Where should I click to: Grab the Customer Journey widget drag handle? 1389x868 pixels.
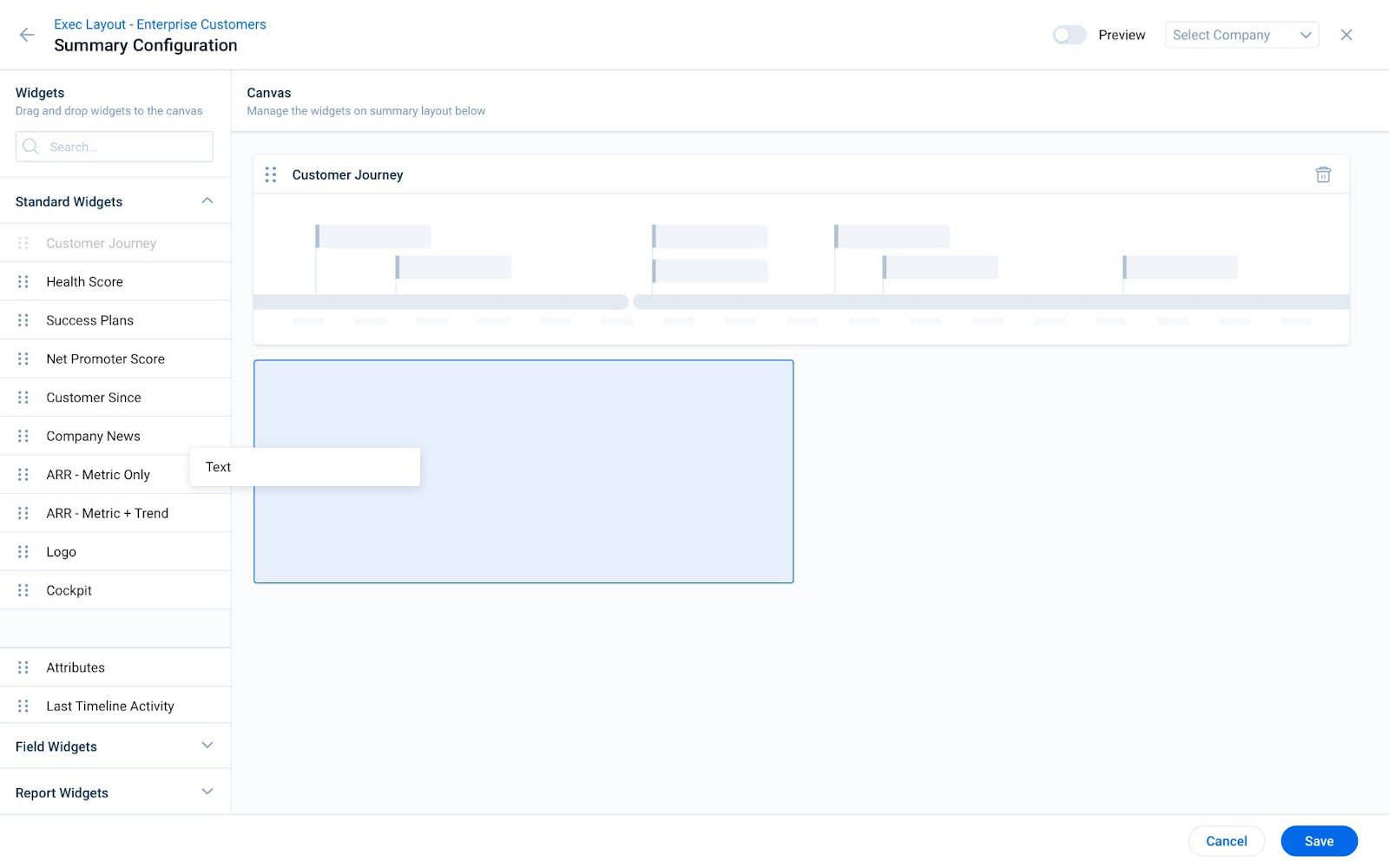click(270, 174)
